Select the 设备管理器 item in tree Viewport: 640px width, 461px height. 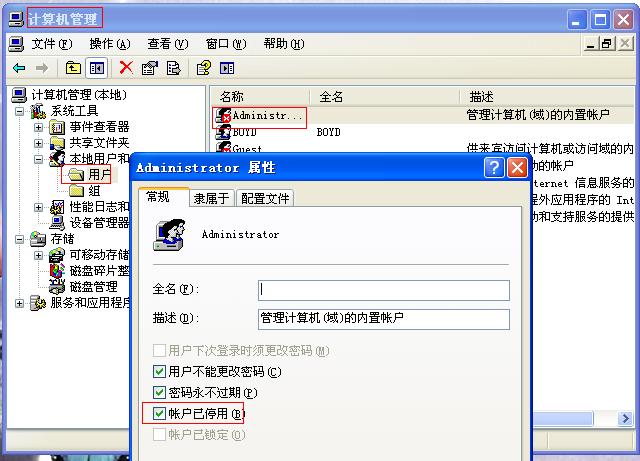point(99,223)
